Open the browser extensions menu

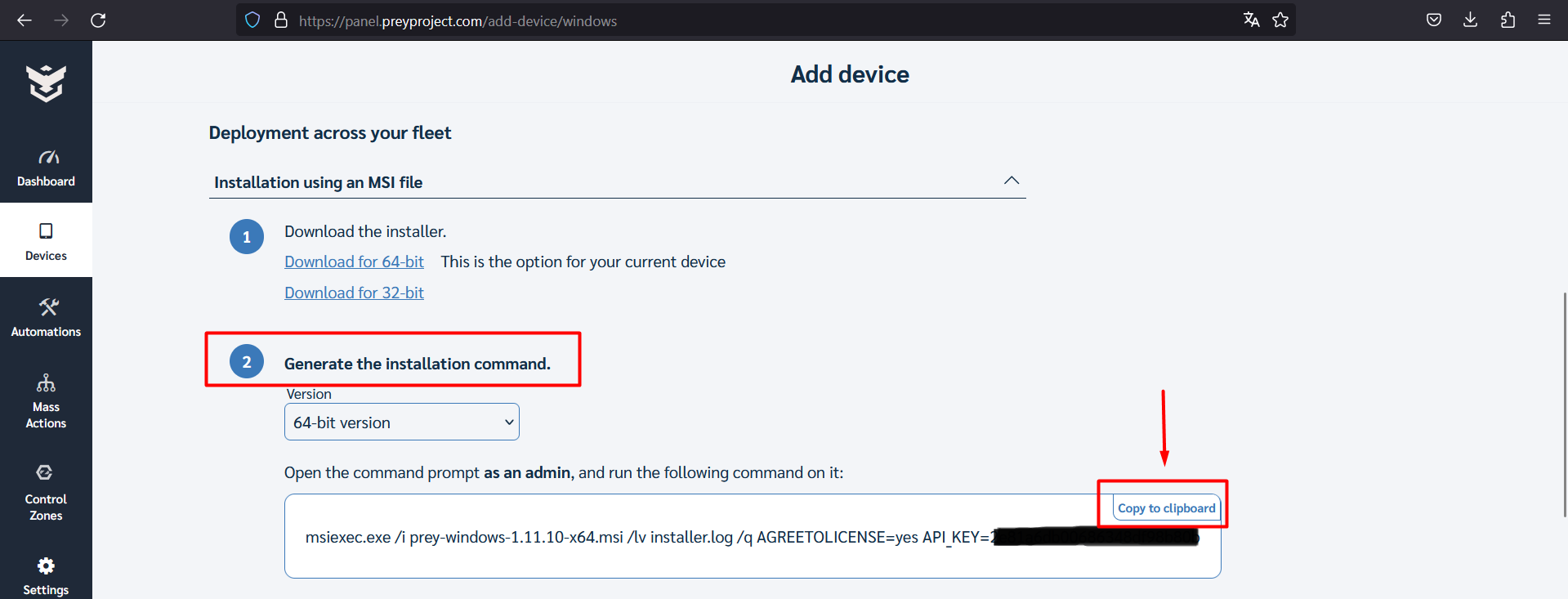click(x=1508, y=20)
